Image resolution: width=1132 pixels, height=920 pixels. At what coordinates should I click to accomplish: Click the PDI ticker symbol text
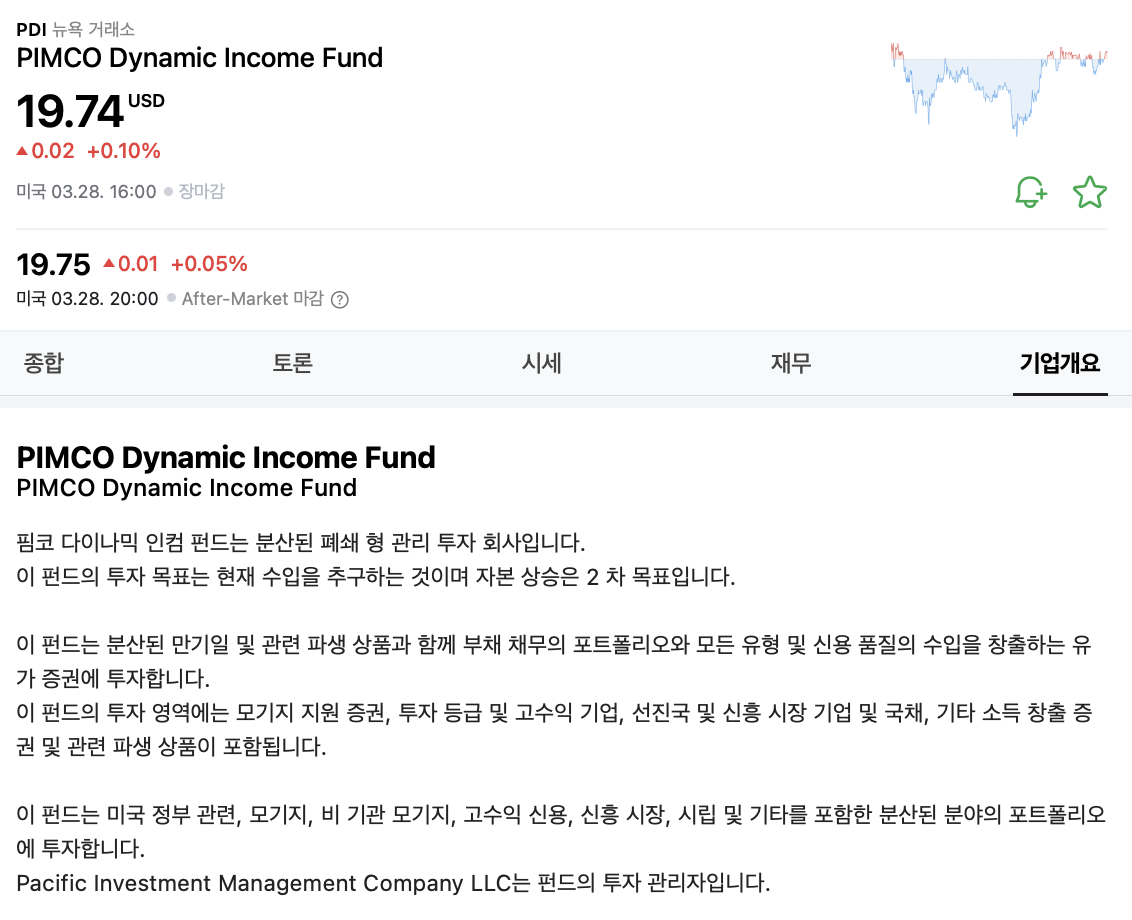point(31,30)
